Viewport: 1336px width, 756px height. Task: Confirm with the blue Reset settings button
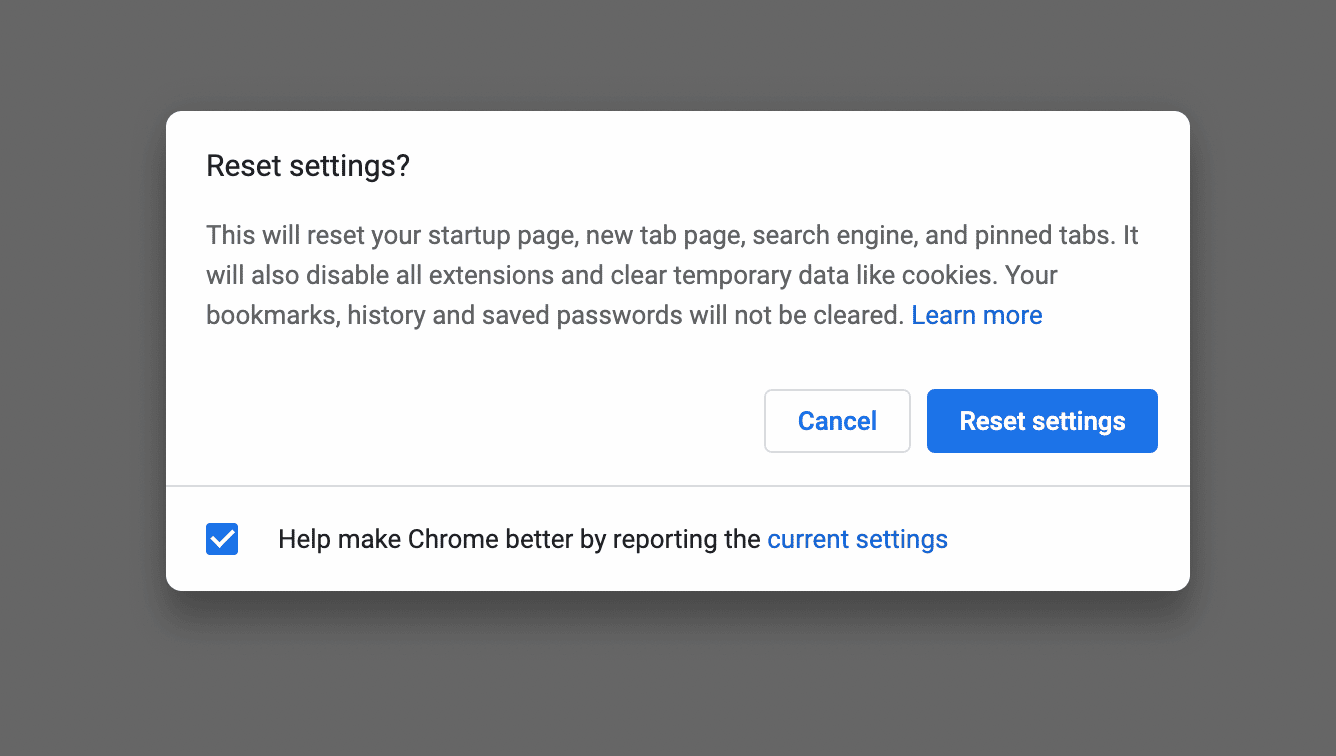[x=1042, y=421]
